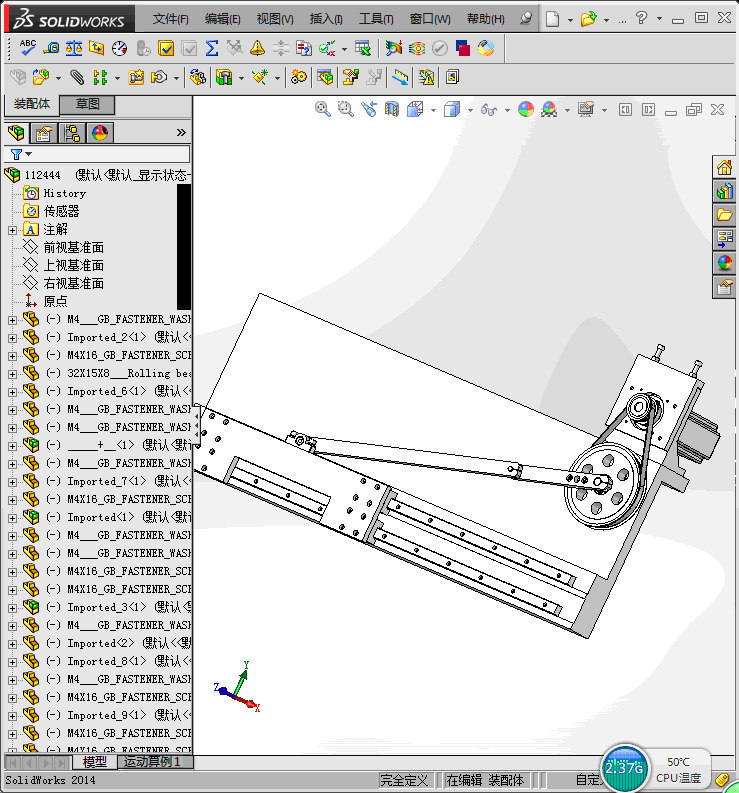Expand the 注解 annotations node

click(x=12, y=230)
